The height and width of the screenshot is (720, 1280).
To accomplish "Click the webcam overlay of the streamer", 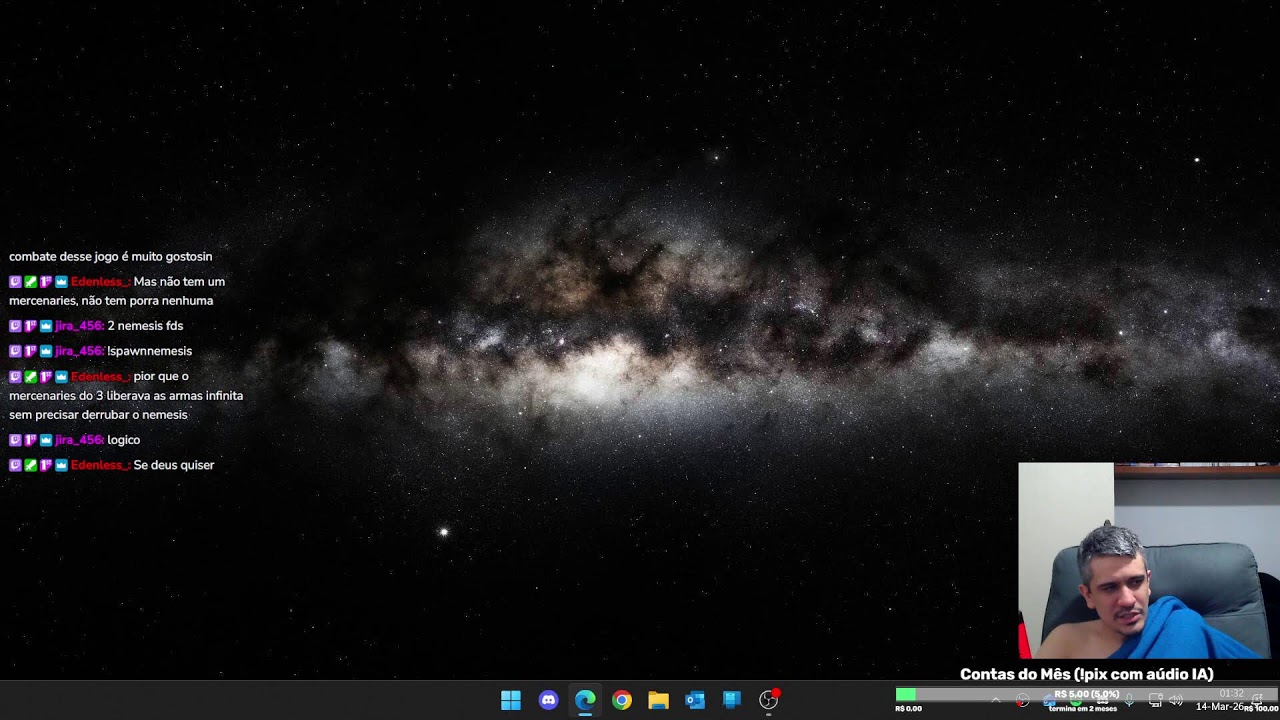I will (1149, 560).
